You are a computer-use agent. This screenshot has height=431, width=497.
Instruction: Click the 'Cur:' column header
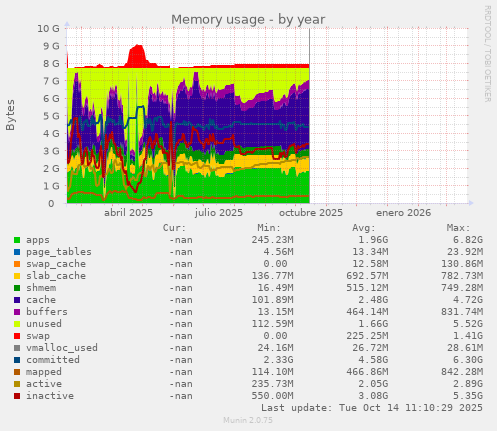click(174, 228)
